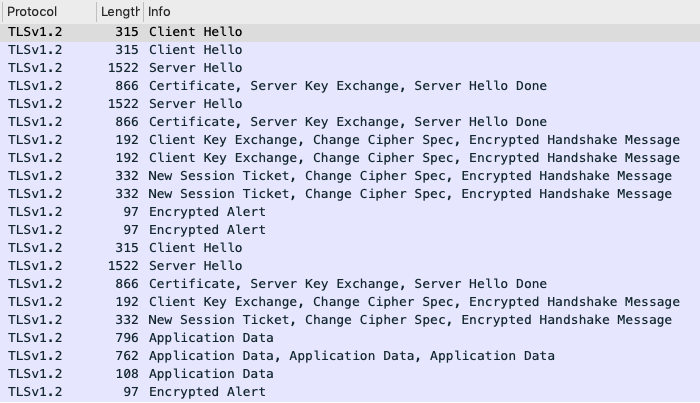The image size is (700, 403).
Task: Select the row listing three Application Data records
Action: pos(350,356)
